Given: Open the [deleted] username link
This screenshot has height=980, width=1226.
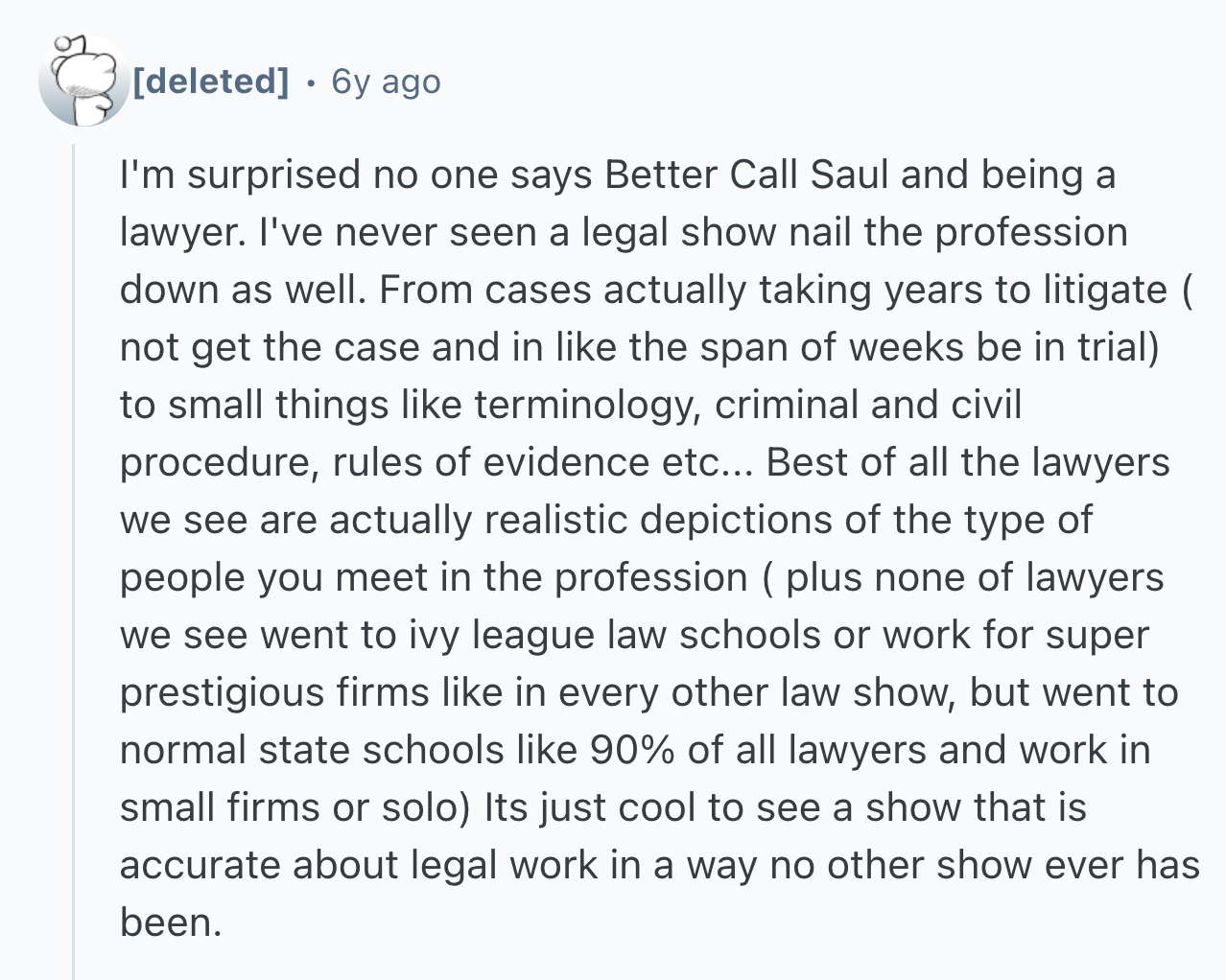Looking at the screenshot, I should (210, 82).
